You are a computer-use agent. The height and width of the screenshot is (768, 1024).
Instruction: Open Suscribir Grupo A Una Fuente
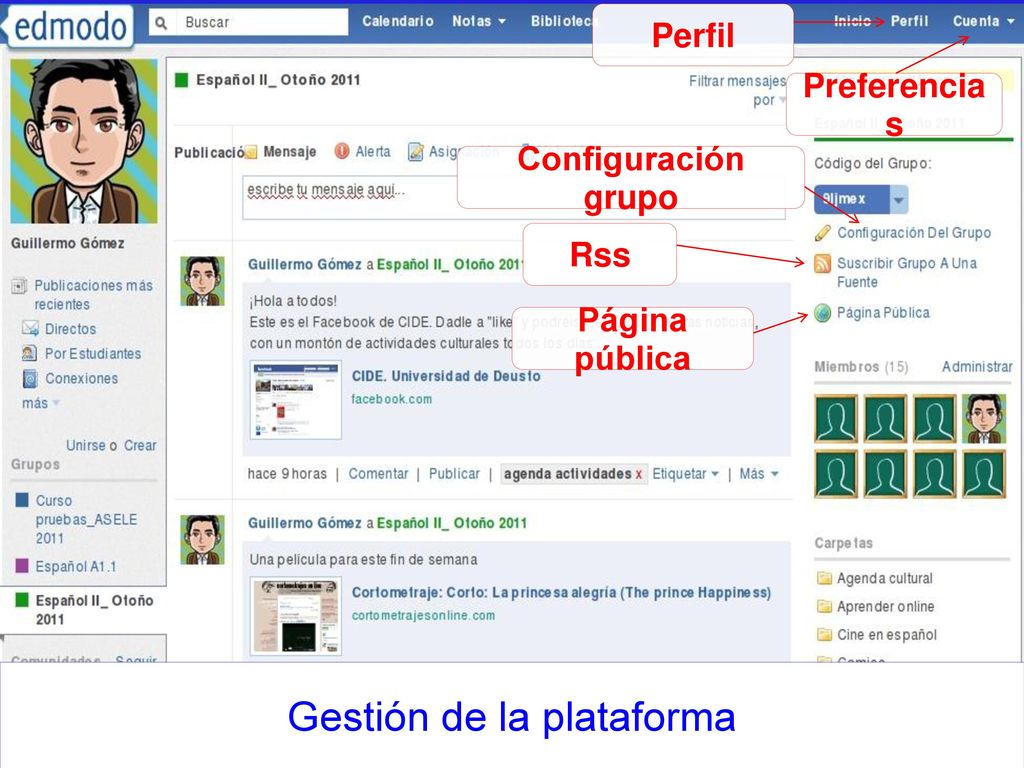[907, 272]
